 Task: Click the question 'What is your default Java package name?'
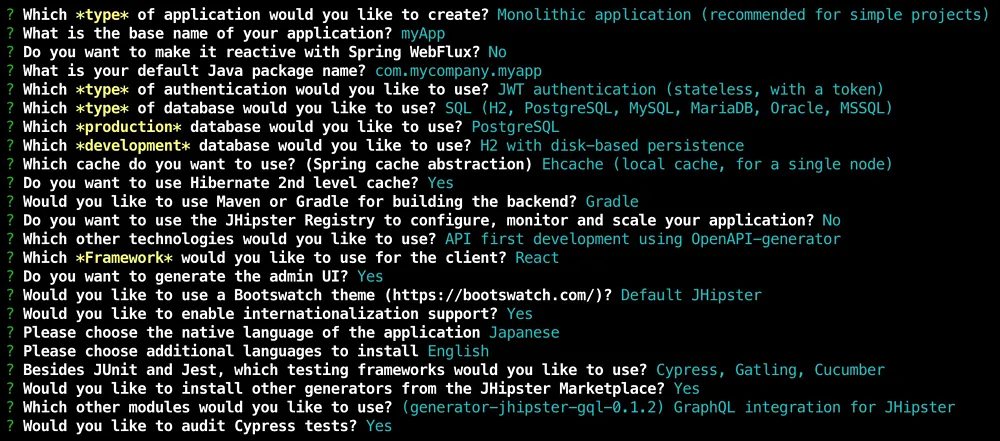pyautogui.click(x=196, y=71)
